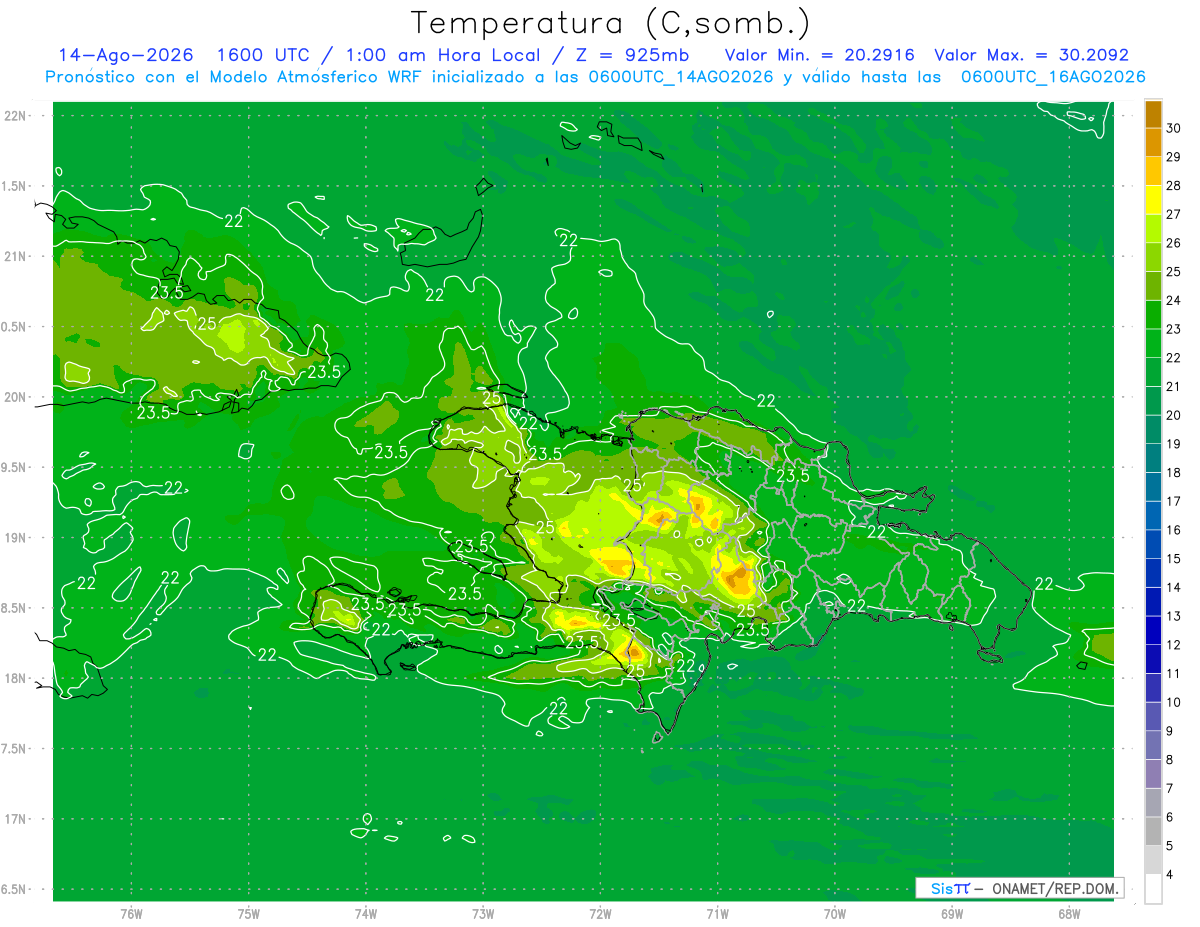Click the "Temperatura (C,somb.)" chart title

coord(611,23)
